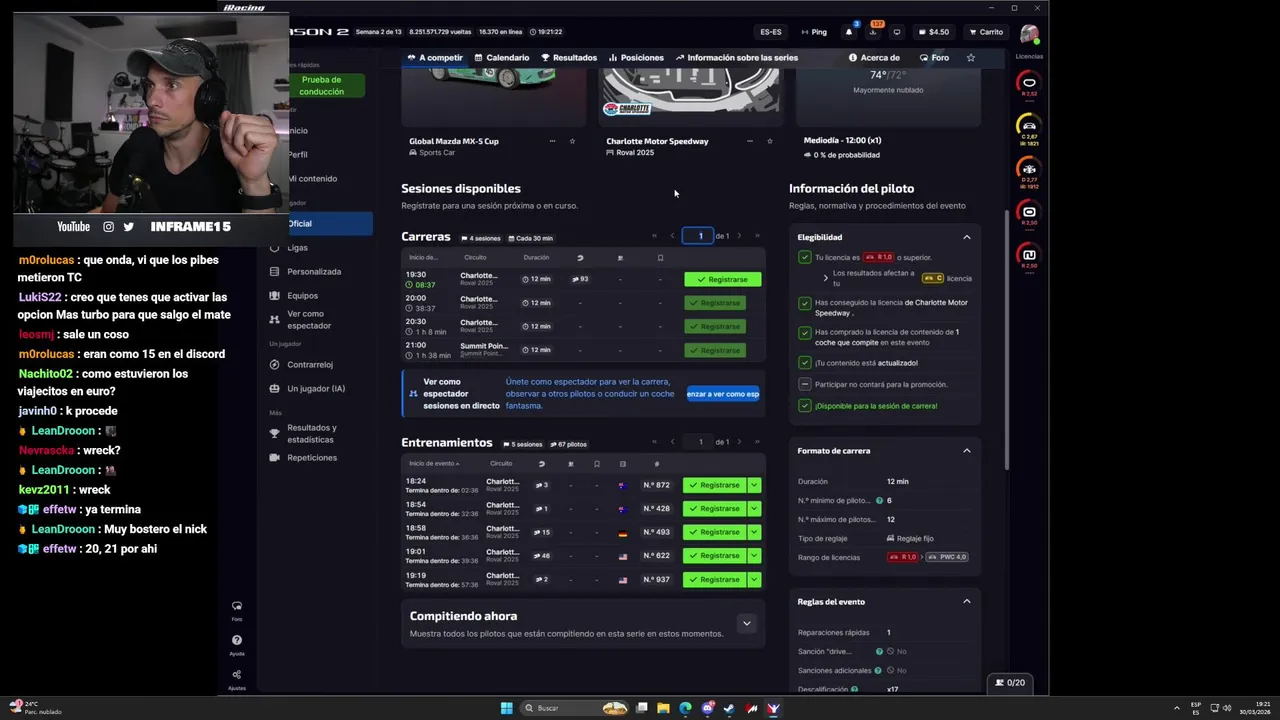Open the notifications bell icon

tap(849, 32)
